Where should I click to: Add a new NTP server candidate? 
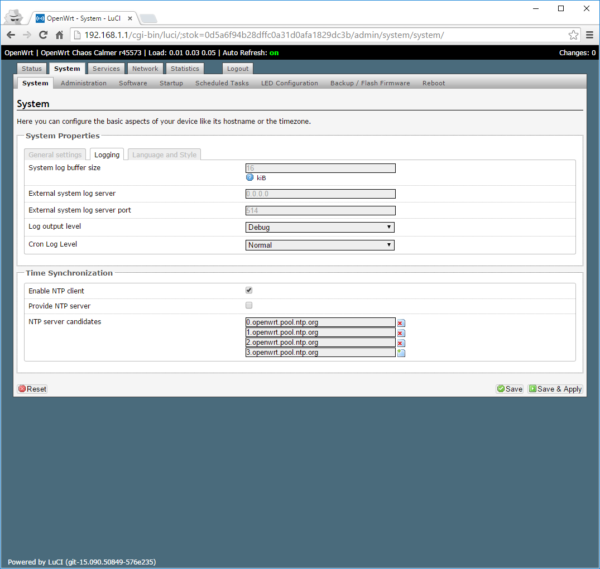point(401,353)
